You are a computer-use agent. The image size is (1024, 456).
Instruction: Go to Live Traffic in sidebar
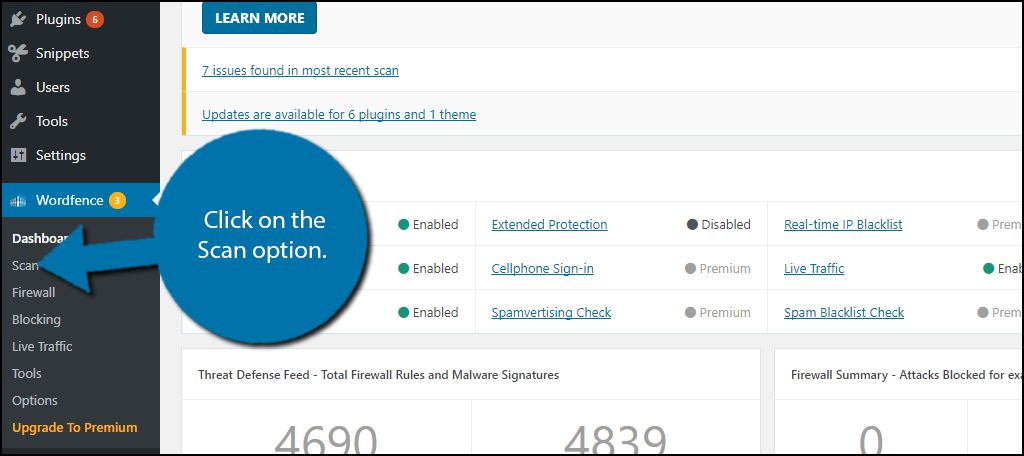click(42, 346)
